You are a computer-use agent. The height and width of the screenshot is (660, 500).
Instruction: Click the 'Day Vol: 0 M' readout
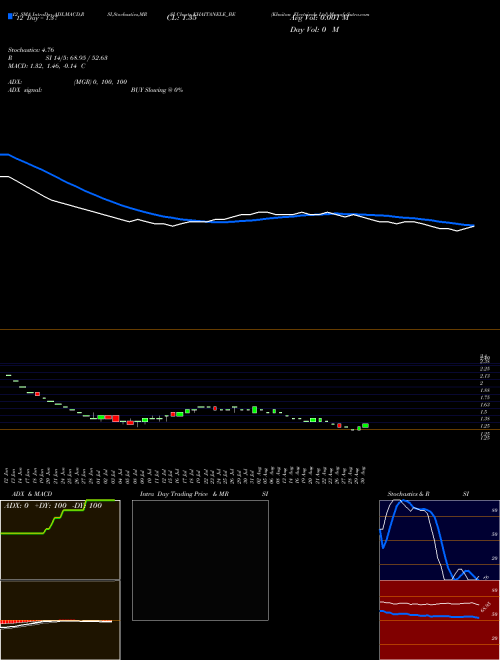[x=314, y=30]
